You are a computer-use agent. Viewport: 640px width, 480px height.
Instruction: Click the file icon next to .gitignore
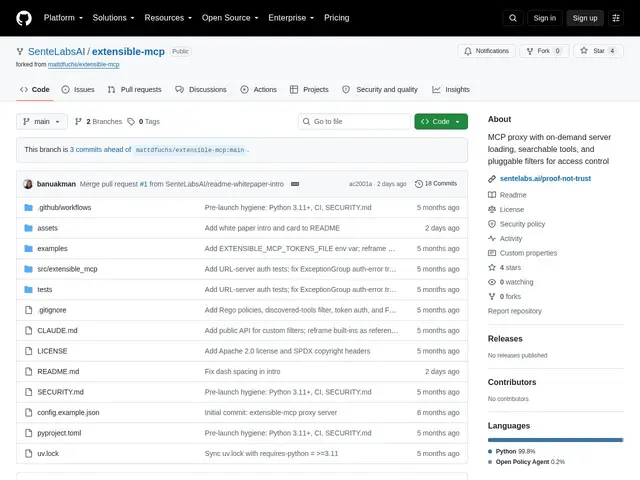click(x=28, y=310)
